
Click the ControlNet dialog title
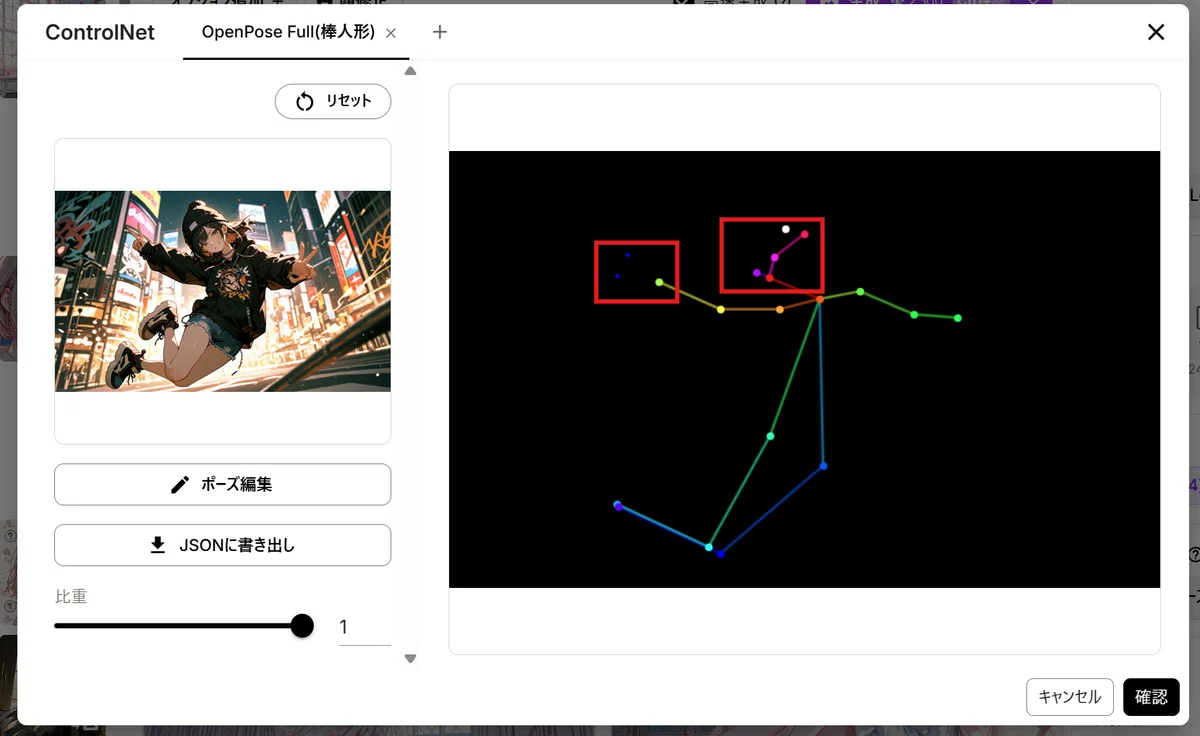(x=100, y=32)
